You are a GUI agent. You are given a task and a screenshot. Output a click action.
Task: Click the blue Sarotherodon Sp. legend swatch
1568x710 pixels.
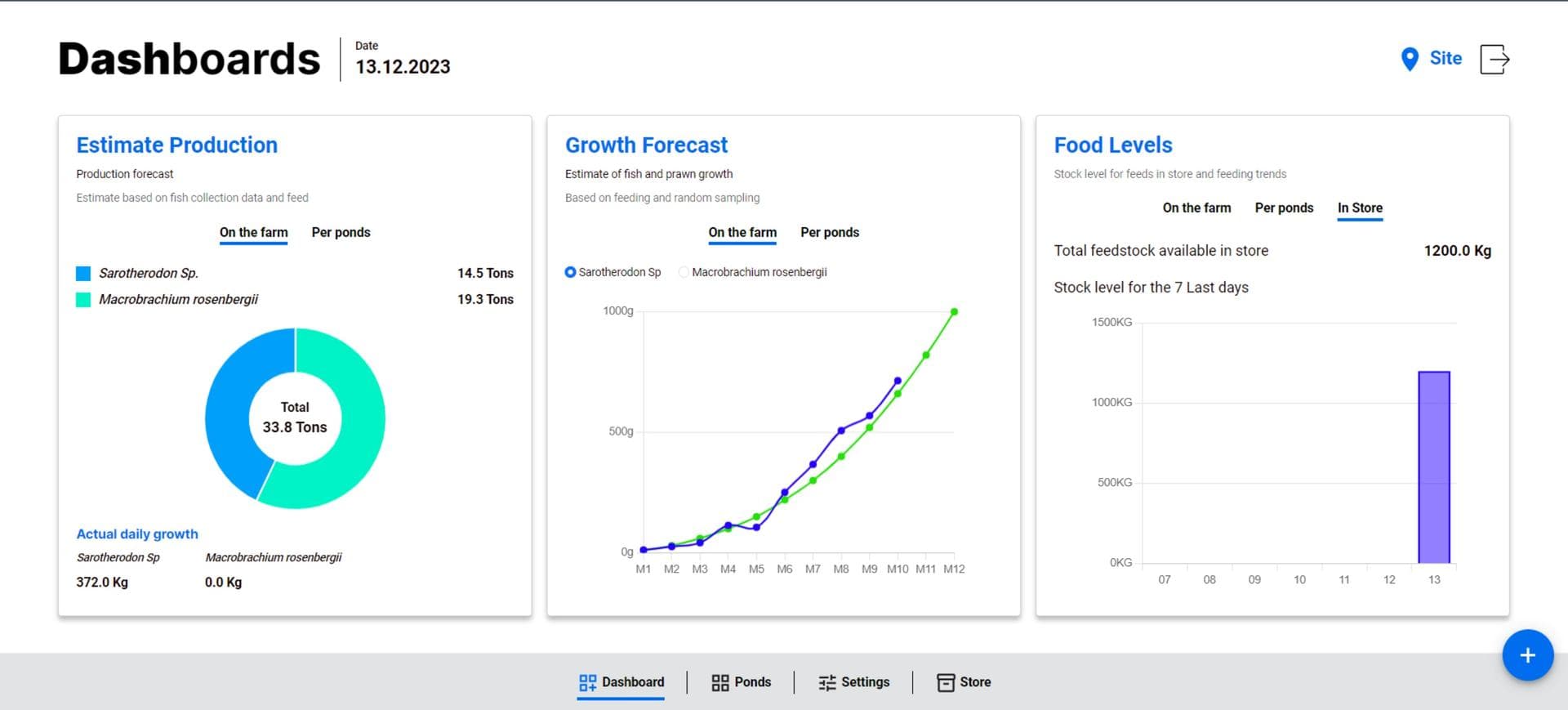(x=83, y=273)
